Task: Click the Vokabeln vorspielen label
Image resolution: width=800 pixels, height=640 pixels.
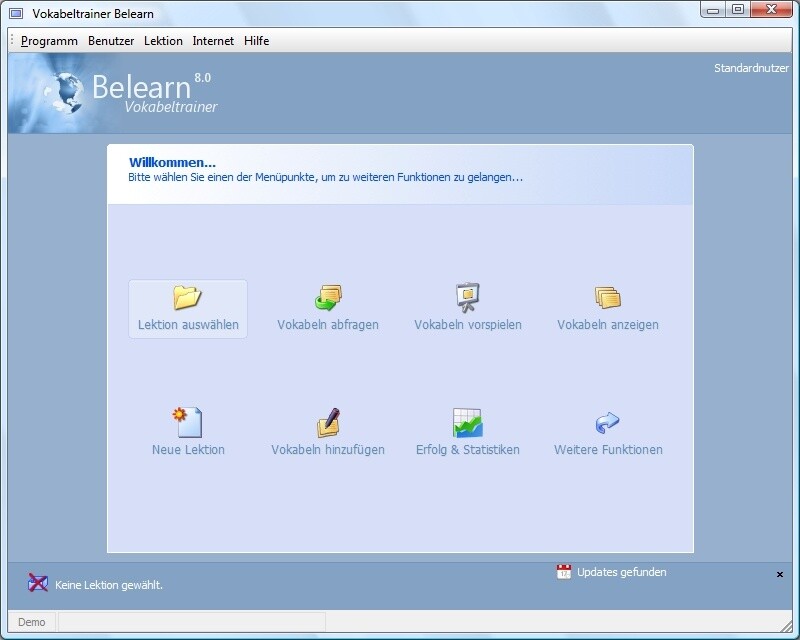Action: (468, 325)
